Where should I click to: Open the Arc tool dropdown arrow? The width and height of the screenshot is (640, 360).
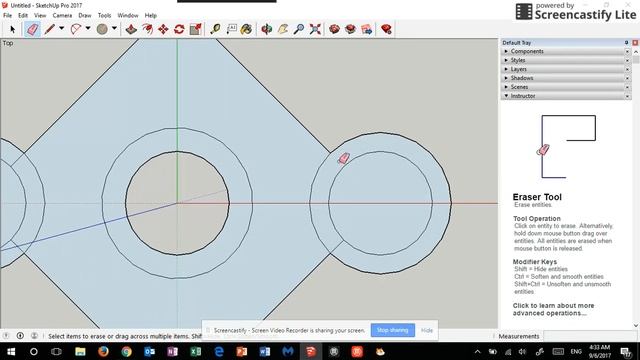pos(88,28)
